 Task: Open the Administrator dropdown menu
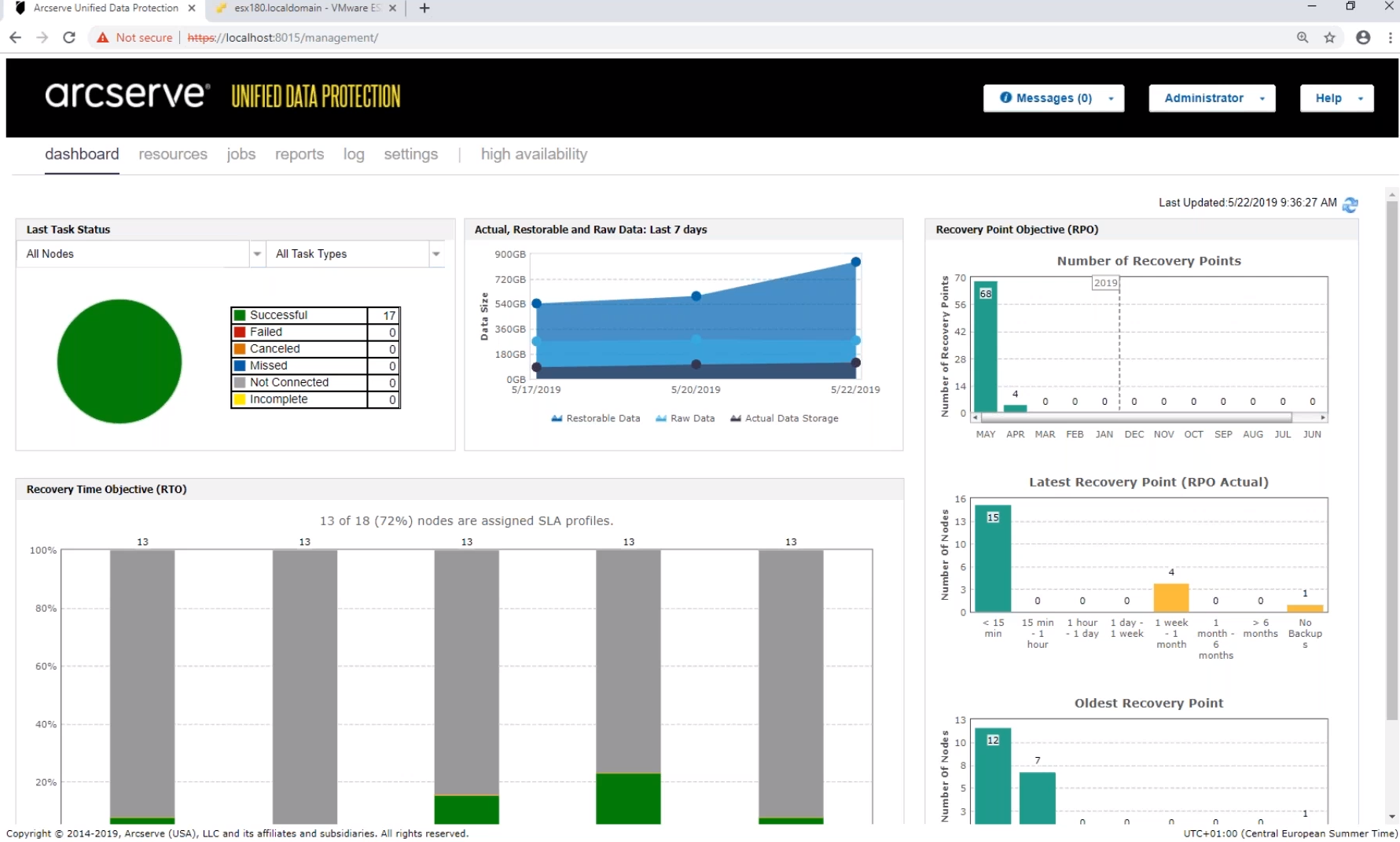1211,98
